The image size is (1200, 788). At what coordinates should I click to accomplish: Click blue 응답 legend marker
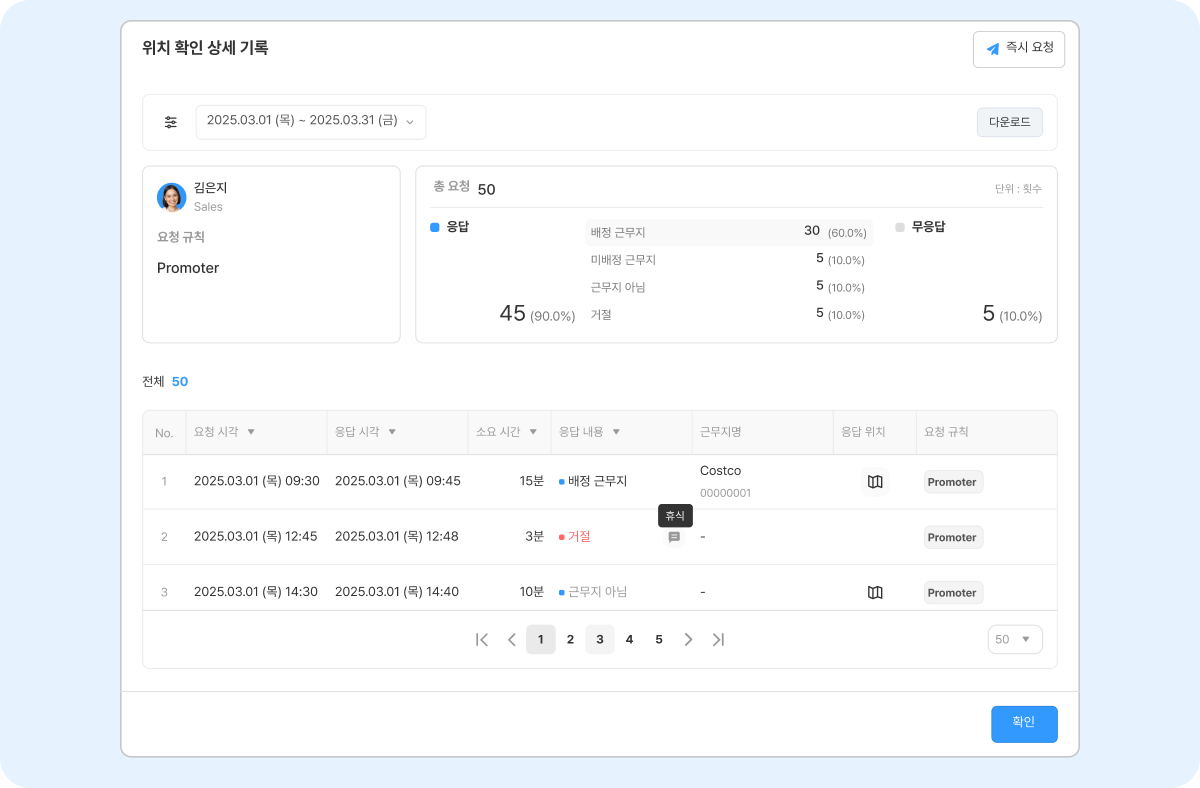435,227
